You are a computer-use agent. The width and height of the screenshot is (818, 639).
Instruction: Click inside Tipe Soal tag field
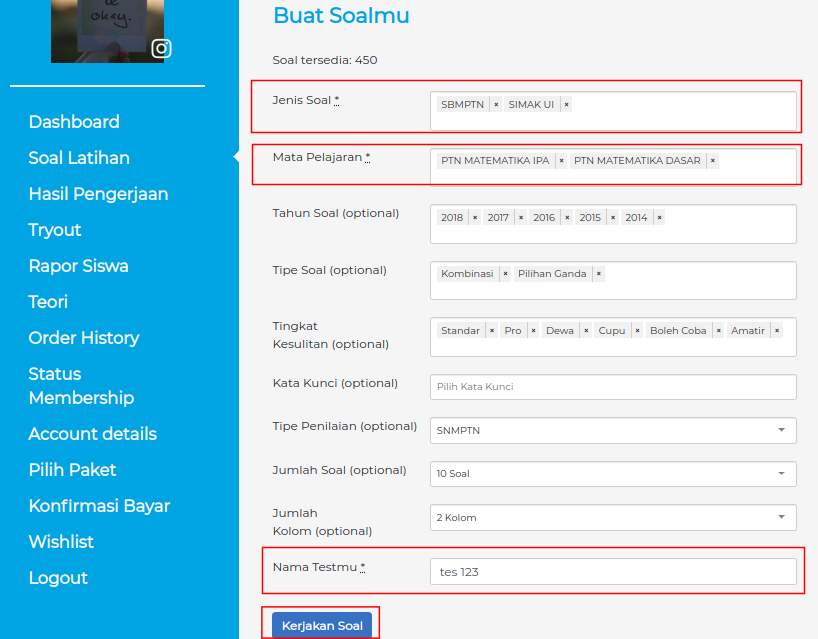coord(613,281)
